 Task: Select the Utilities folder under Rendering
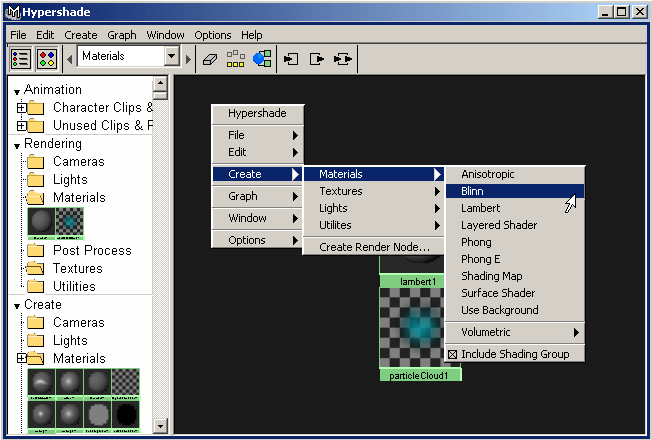coord(62,286)
